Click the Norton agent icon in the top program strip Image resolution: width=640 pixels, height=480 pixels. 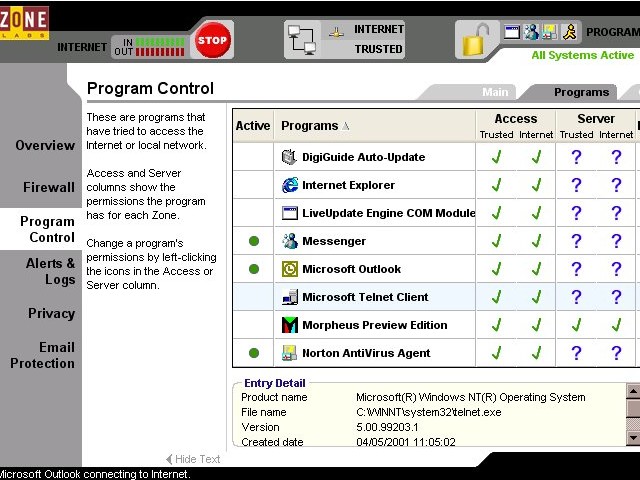(x=550, y=32)
